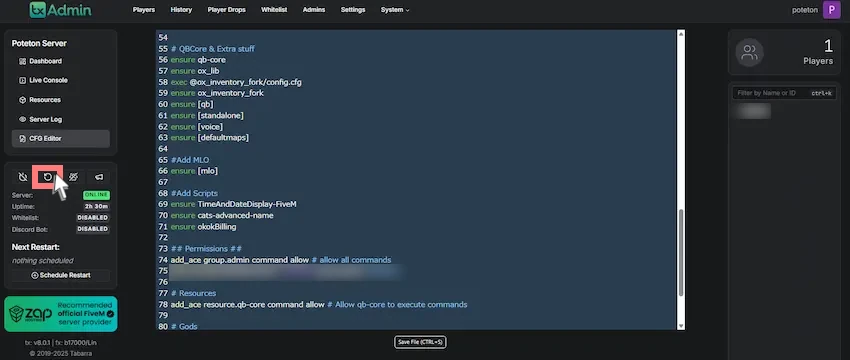850x360 pixels.
Task: Click the # Resources comment on line 77
Action: (x=193, y=293)
